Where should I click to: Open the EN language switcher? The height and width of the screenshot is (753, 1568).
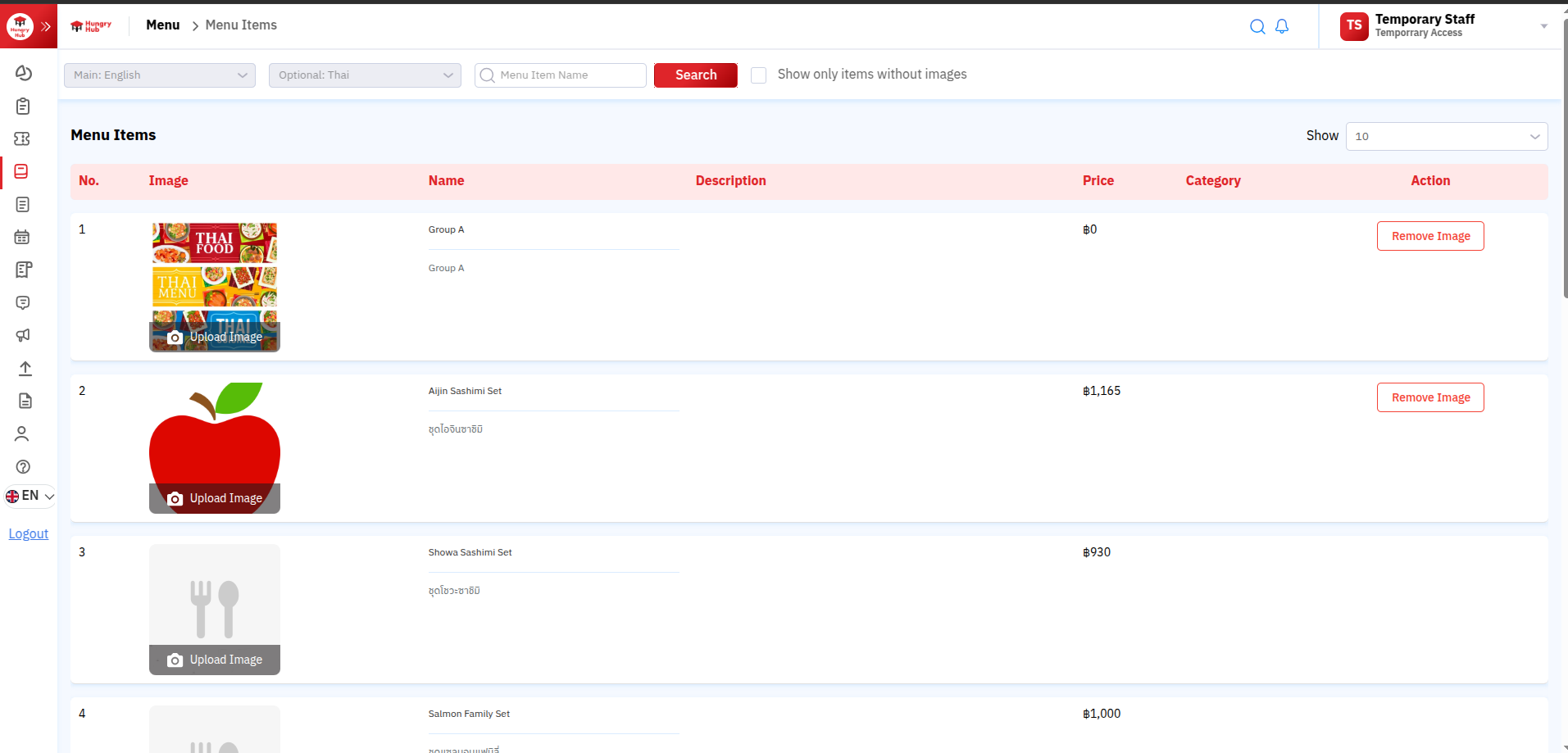pos(30,496)
